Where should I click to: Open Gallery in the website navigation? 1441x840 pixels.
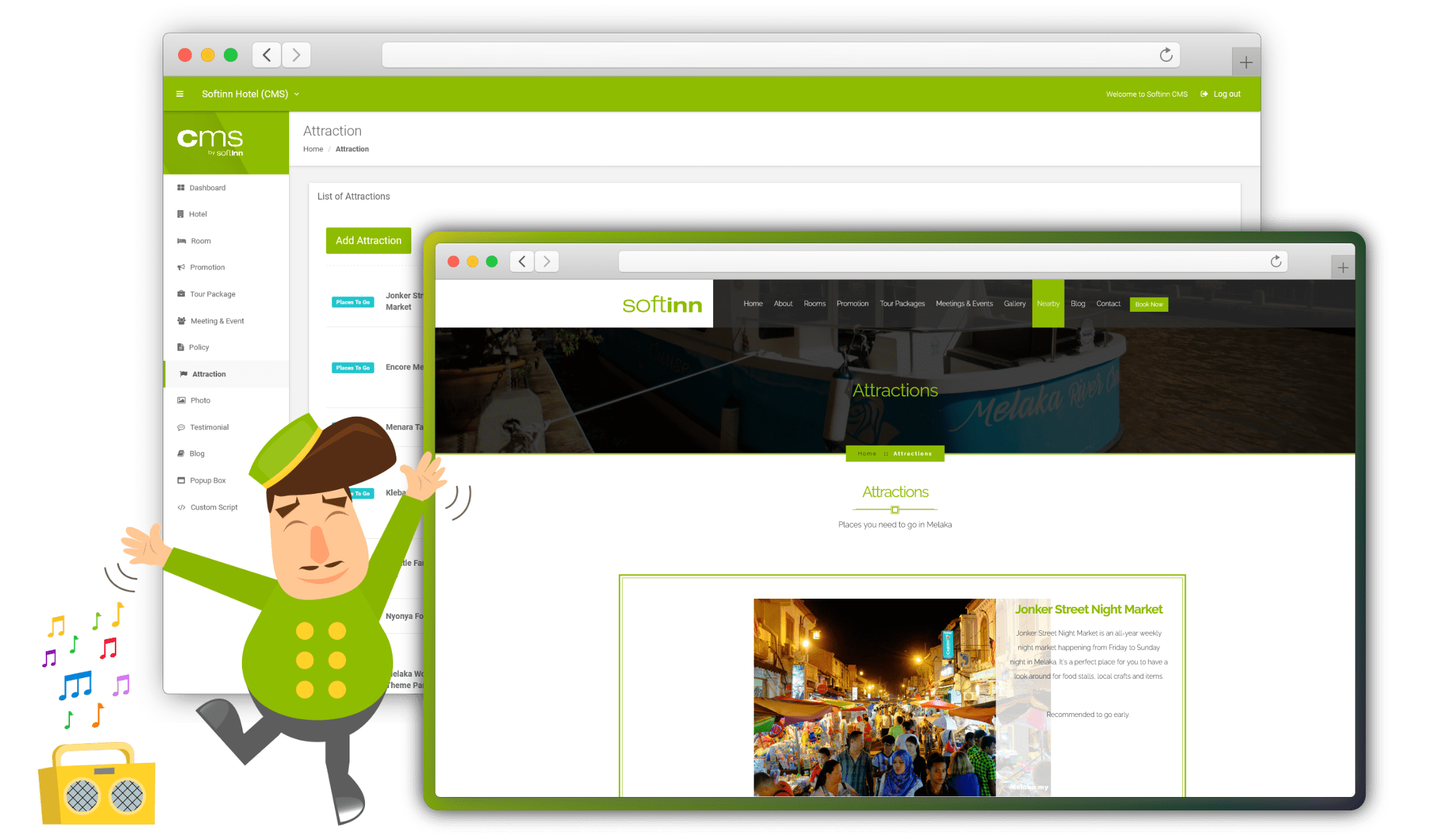click(x=1015, y=304)
